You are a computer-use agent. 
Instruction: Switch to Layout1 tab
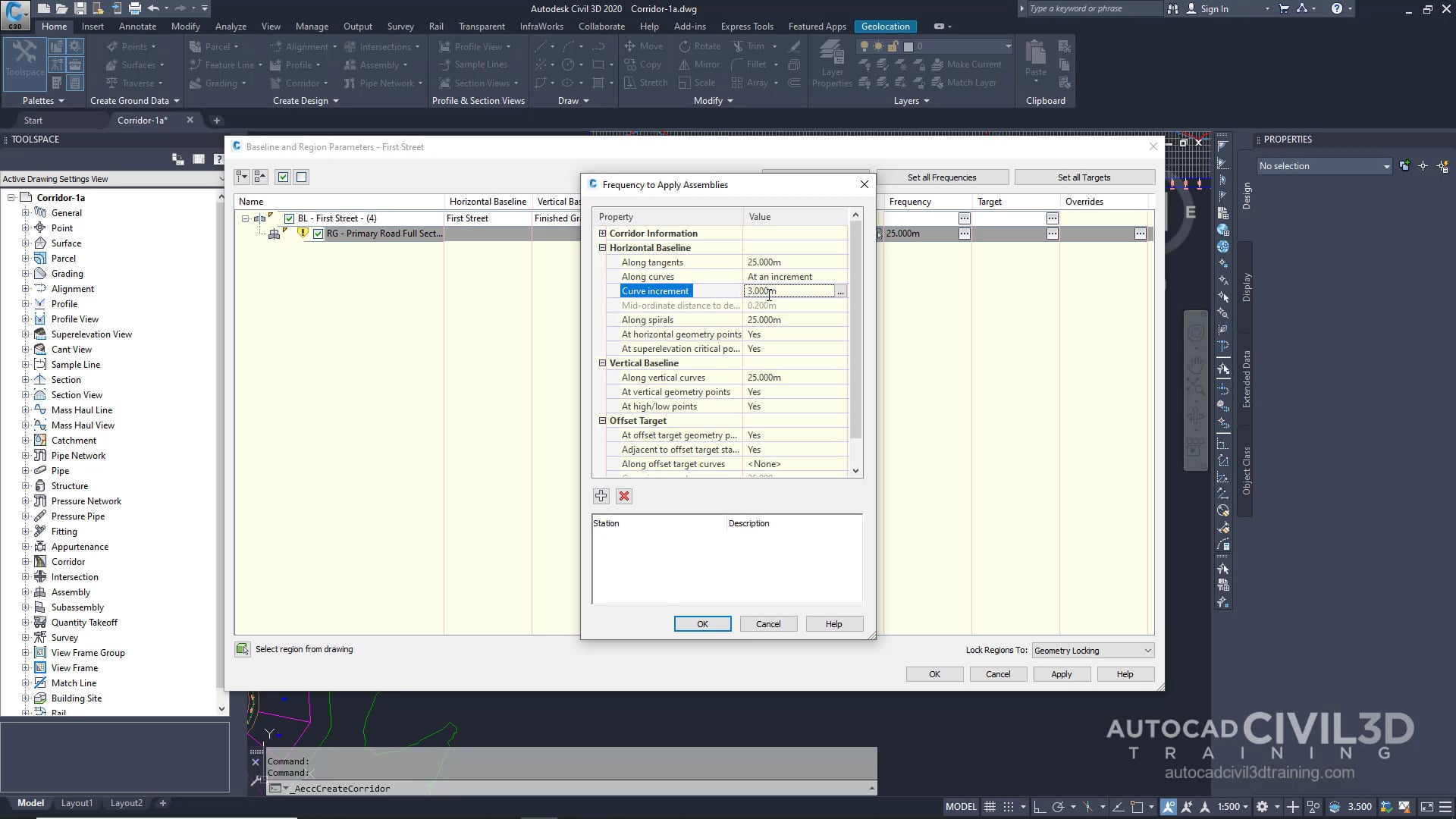77,803
